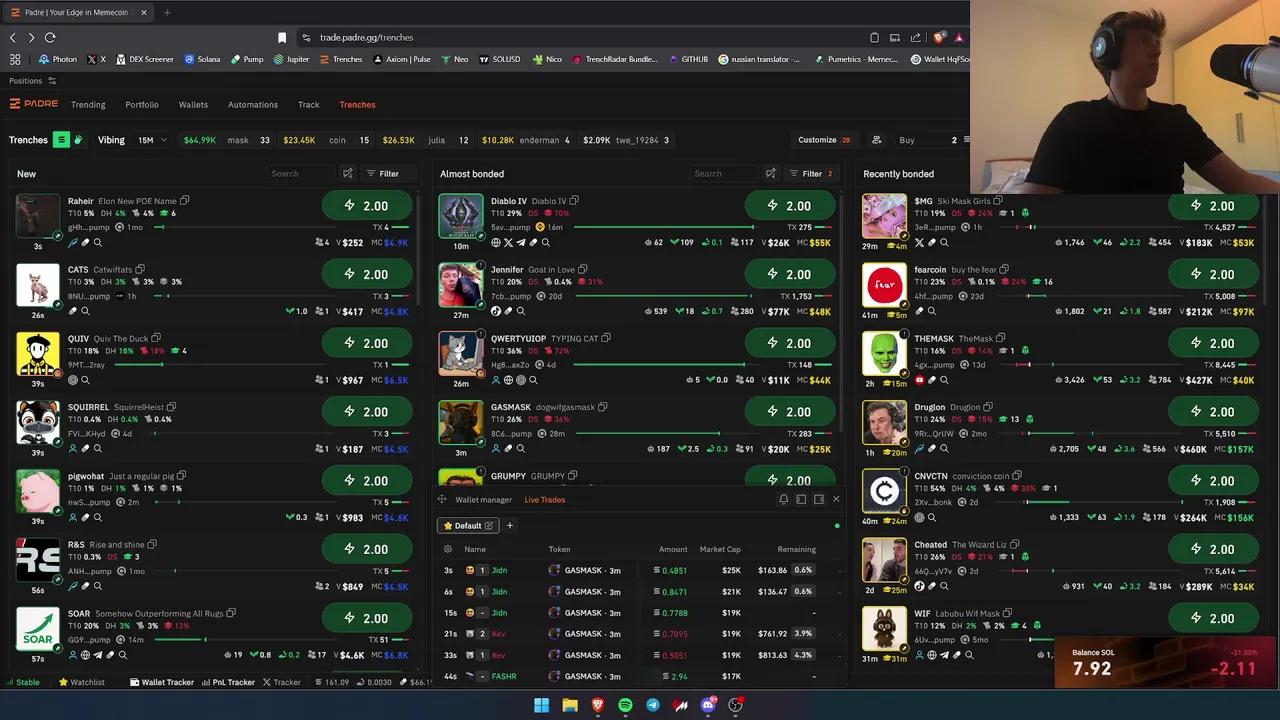Open Wallet Tracker in the bottom bar
This screenshot has width=1280, height=720.
(x=161, y=683)
